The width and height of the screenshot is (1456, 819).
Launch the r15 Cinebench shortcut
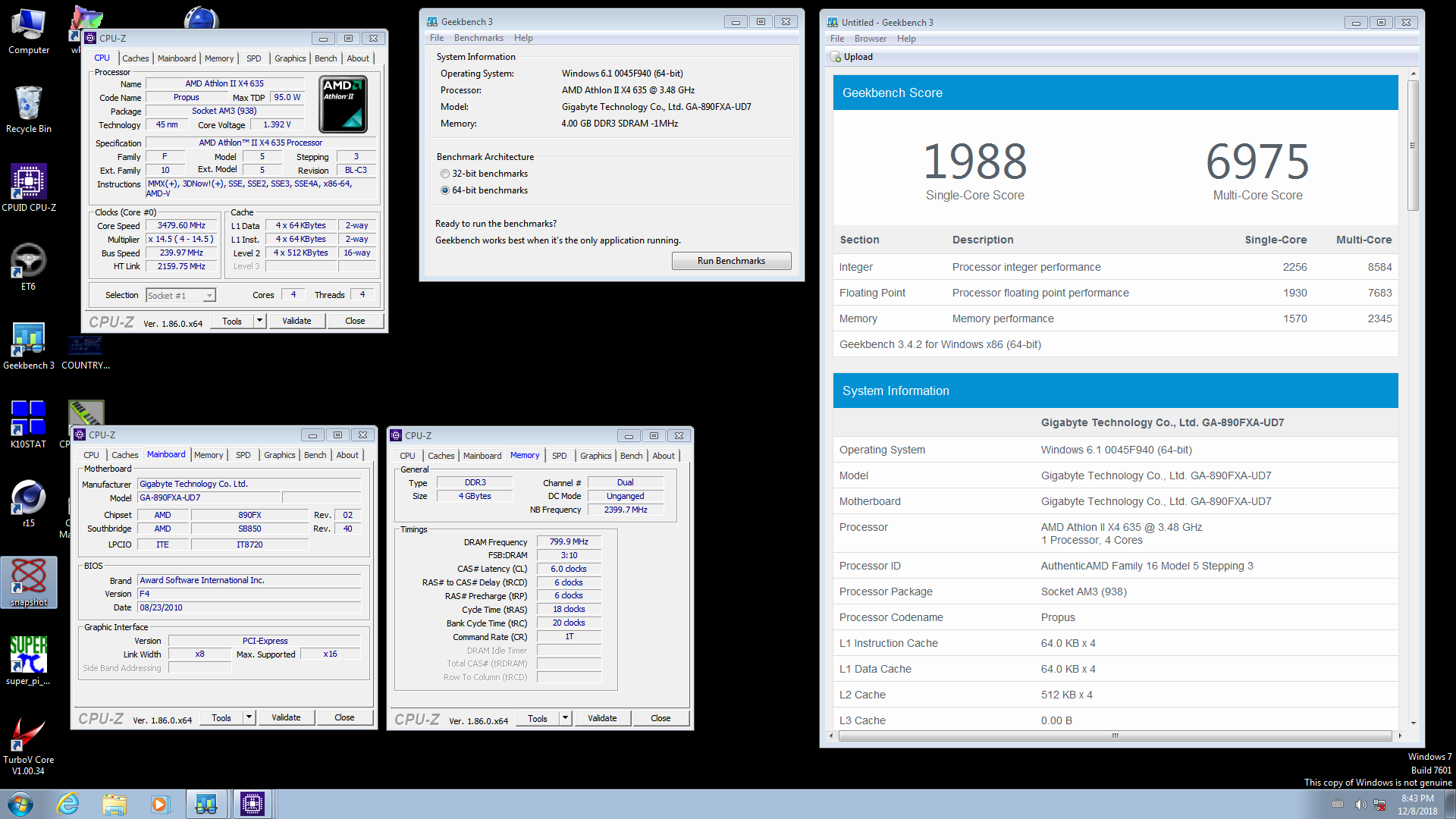tap(29, 503)
